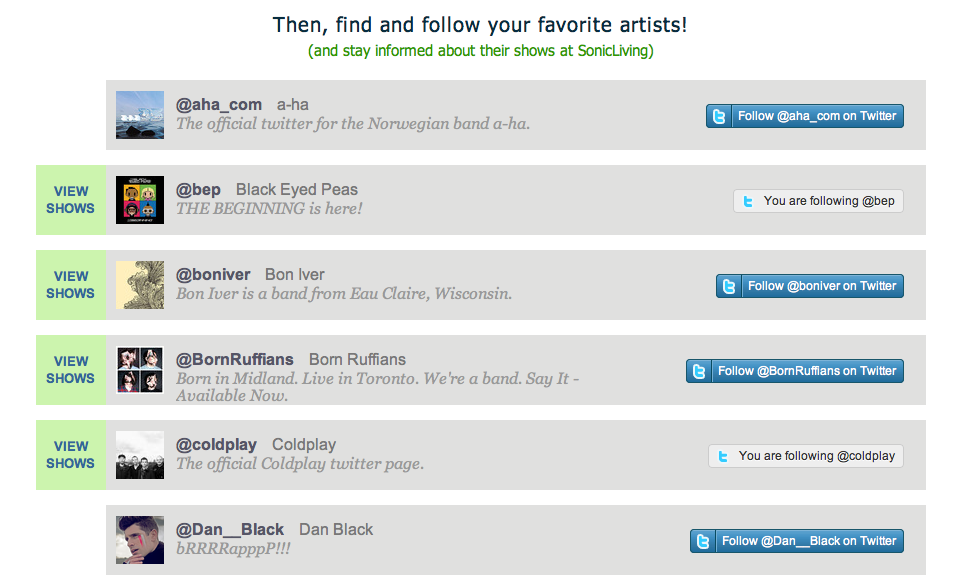Open the @aha_com handle link
Viewport: 974px width, 587px height.
(219, 105)
